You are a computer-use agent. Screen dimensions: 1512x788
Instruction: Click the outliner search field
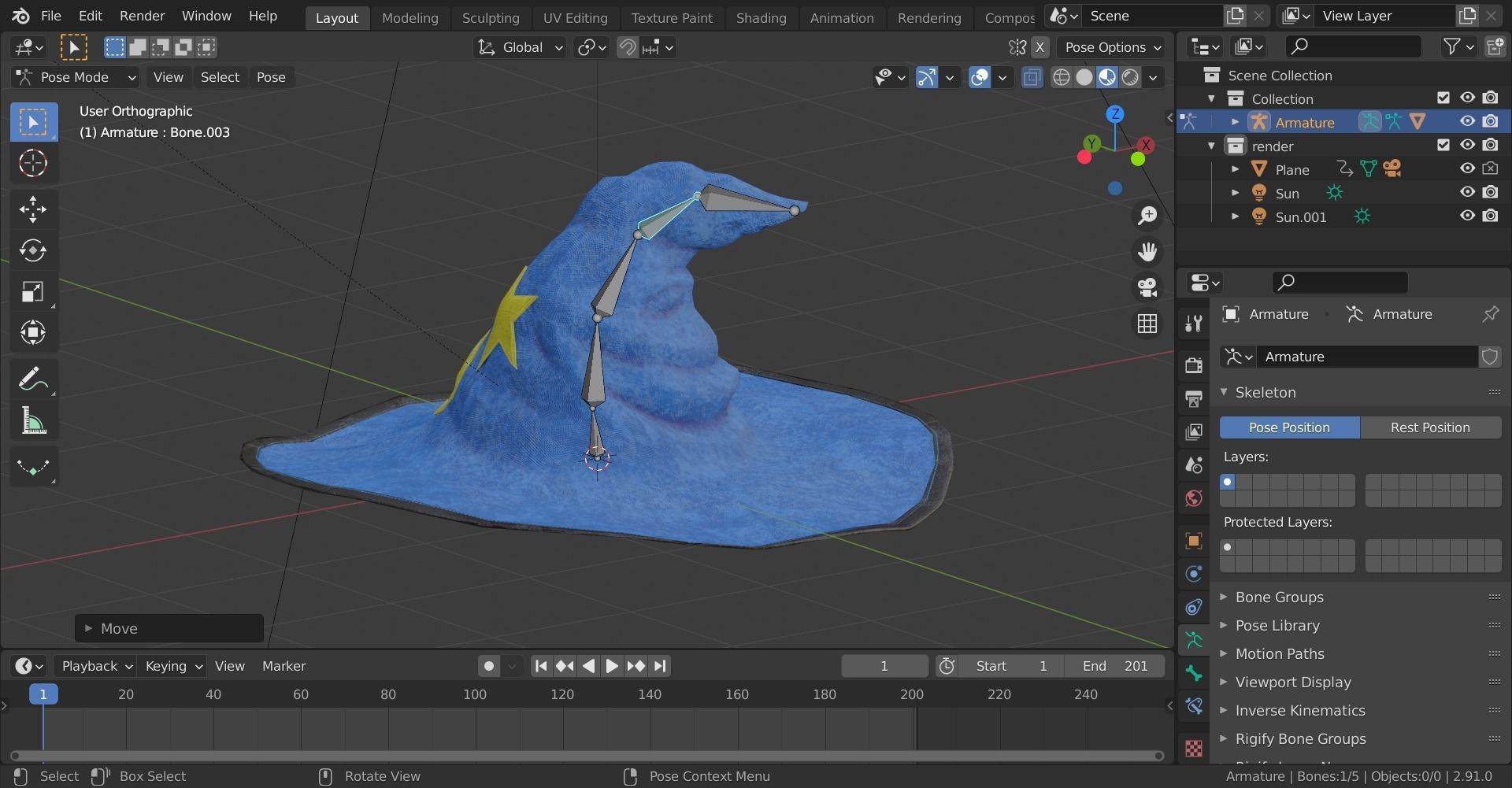tap(1353, 46)
